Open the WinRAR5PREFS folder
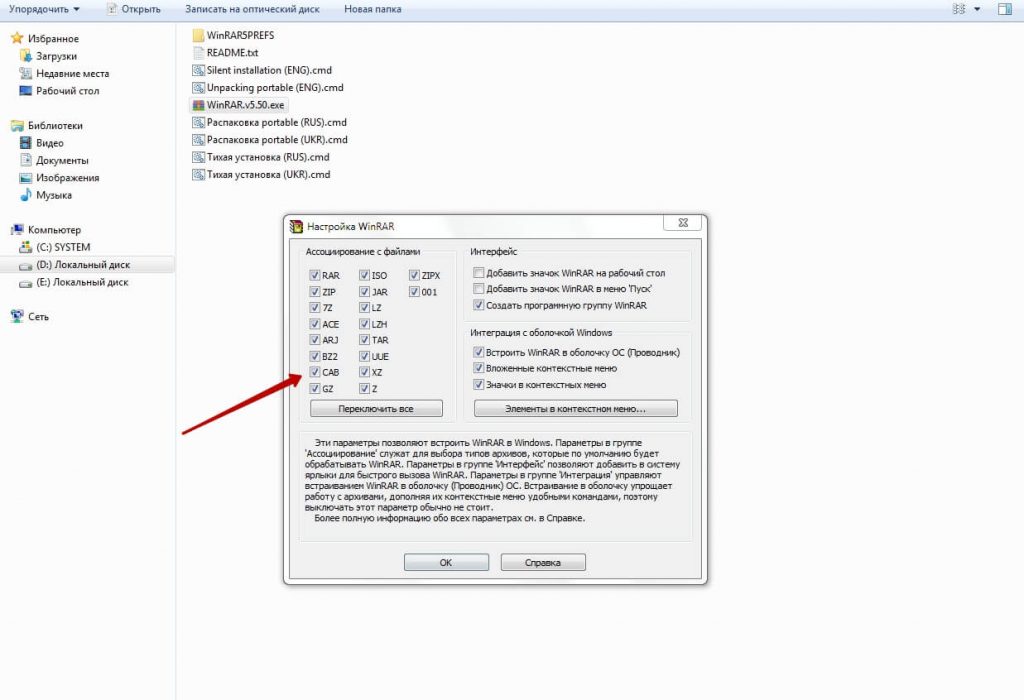The width and height of the screenshot is (1024, 700). click(x=239, y=35)
